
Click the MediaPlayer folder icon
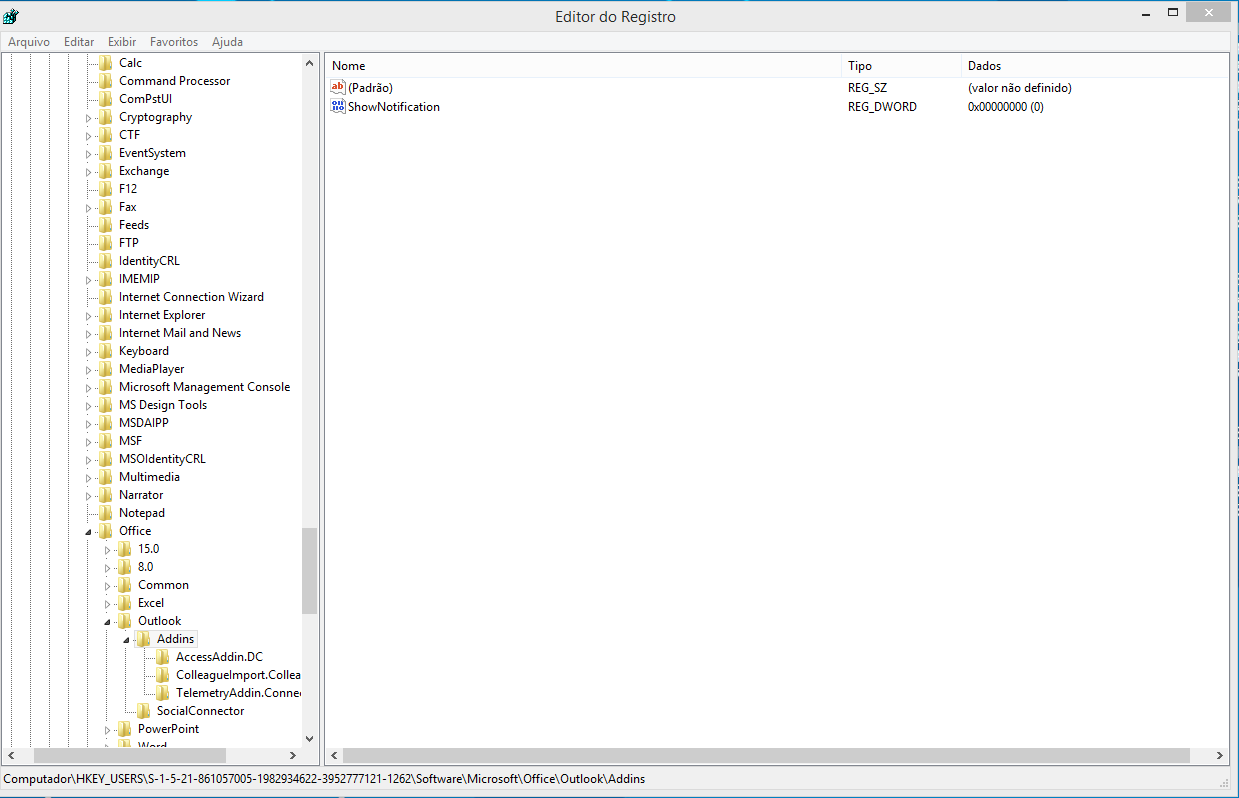click(105, 369)
